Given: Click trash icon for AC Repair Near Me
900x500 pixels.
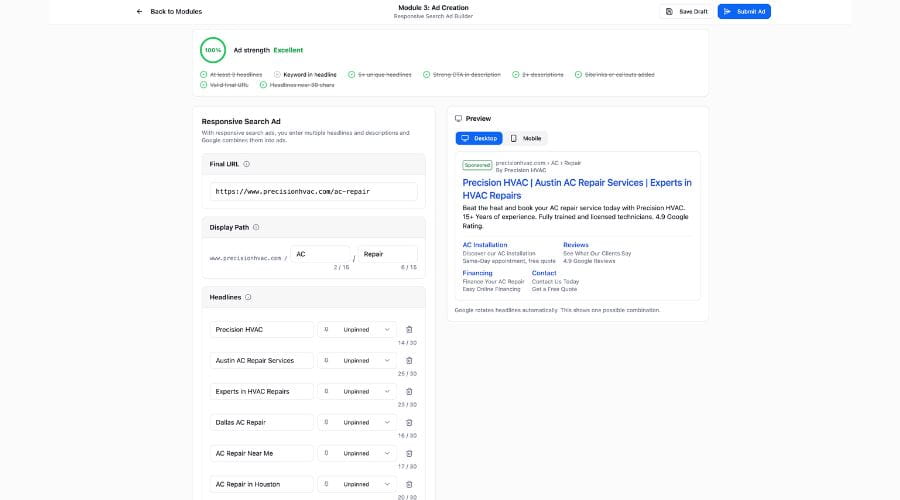Looking at the screenshot, I should 409,453.
